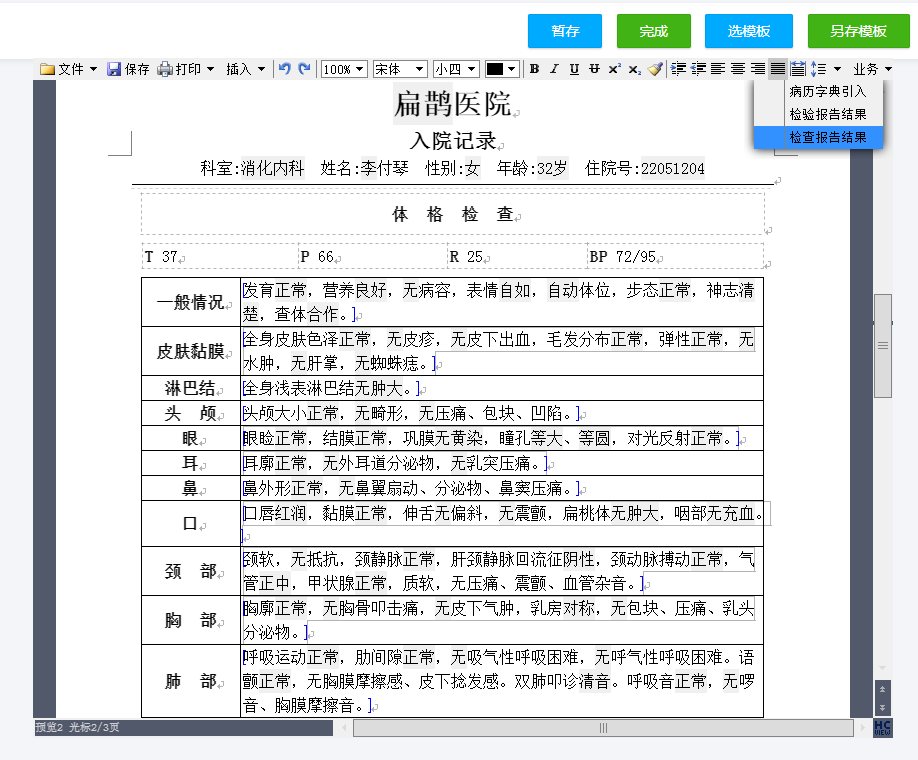Open the zoom 100% dropdown
The width and height of the screenshot is (918, 760).
[x=344, y=69]
